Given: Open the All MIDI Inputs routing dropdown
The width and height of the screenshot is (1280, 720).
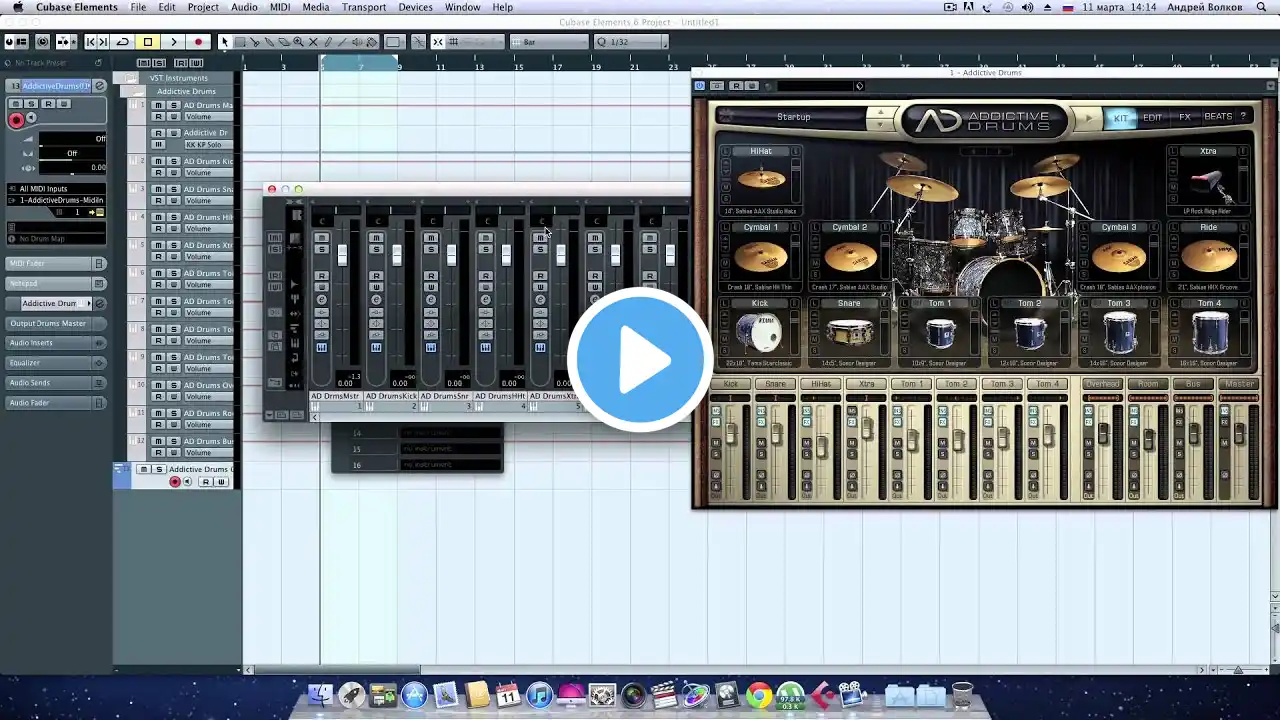Looking at the screenshot, I should (56, 188).
